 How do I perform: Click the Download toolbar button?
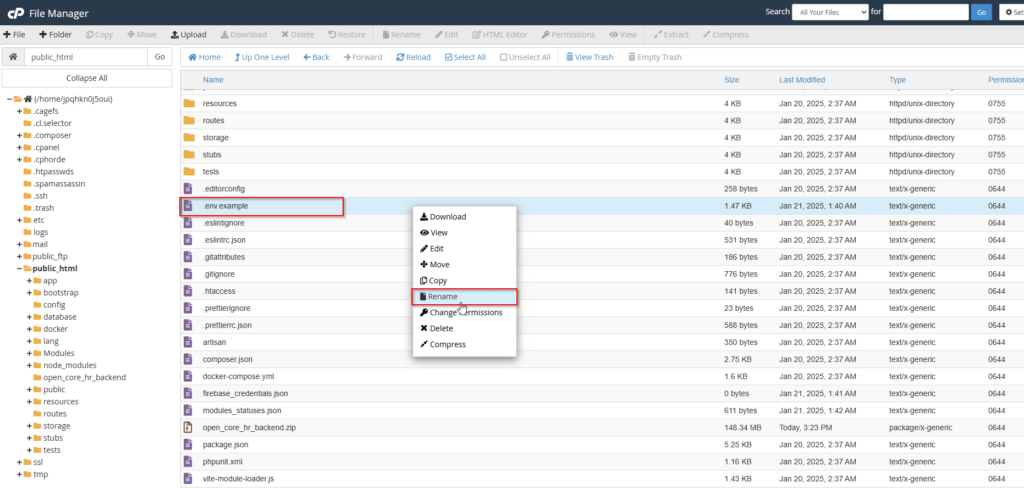pyautogui.click(x=244, y=35)
